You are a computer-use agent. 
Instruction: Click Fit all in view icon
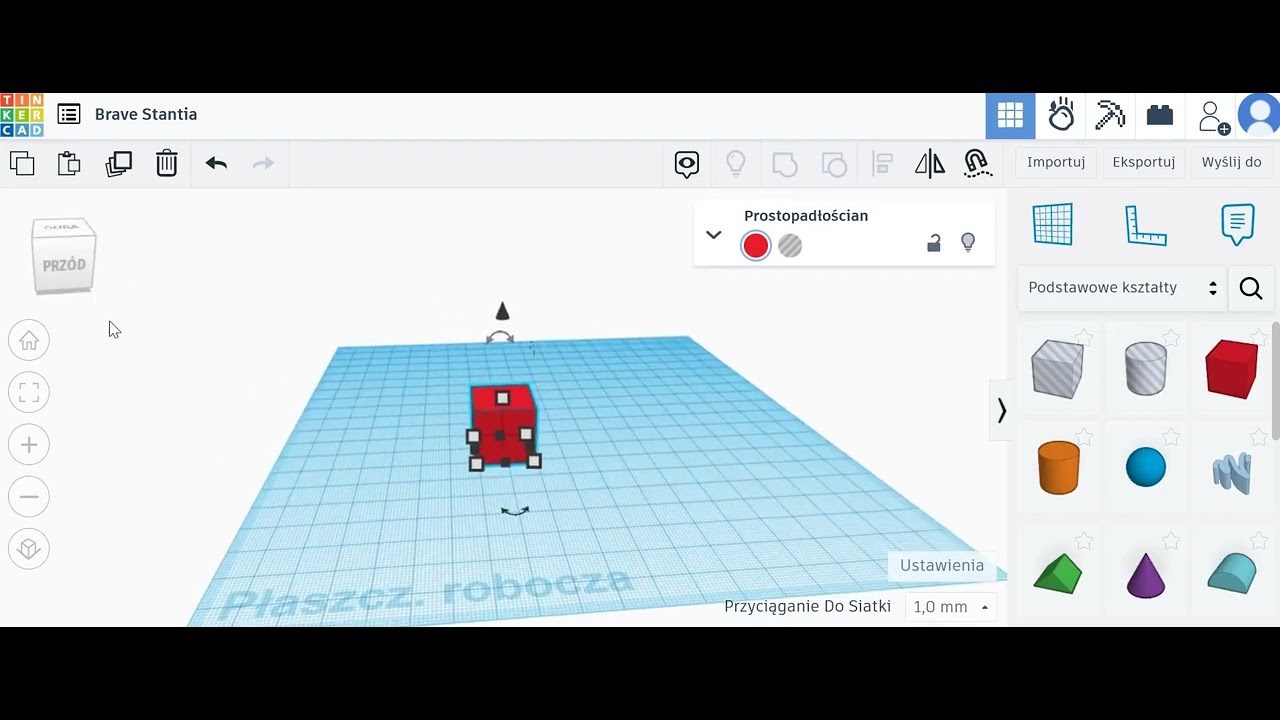click(29, 393)
